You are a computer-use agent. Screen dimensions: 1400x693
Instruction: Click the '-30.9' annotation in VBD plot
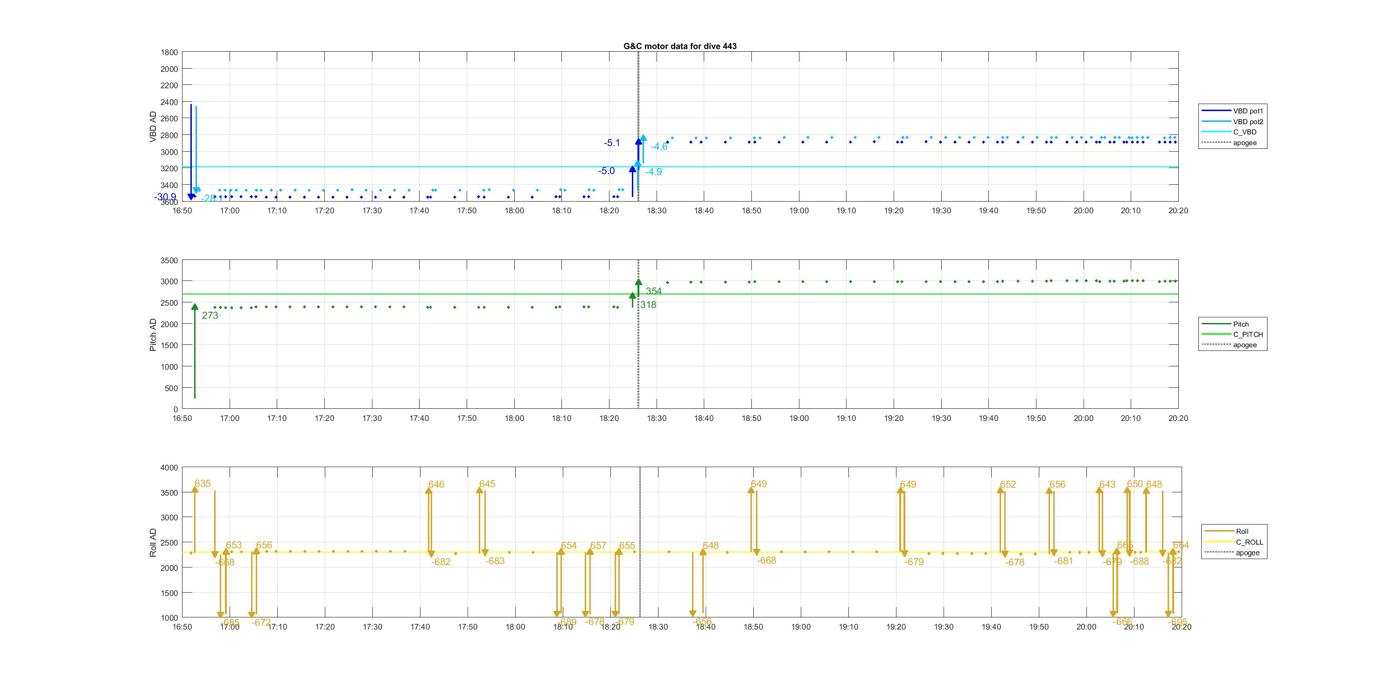tap(165, 197)
